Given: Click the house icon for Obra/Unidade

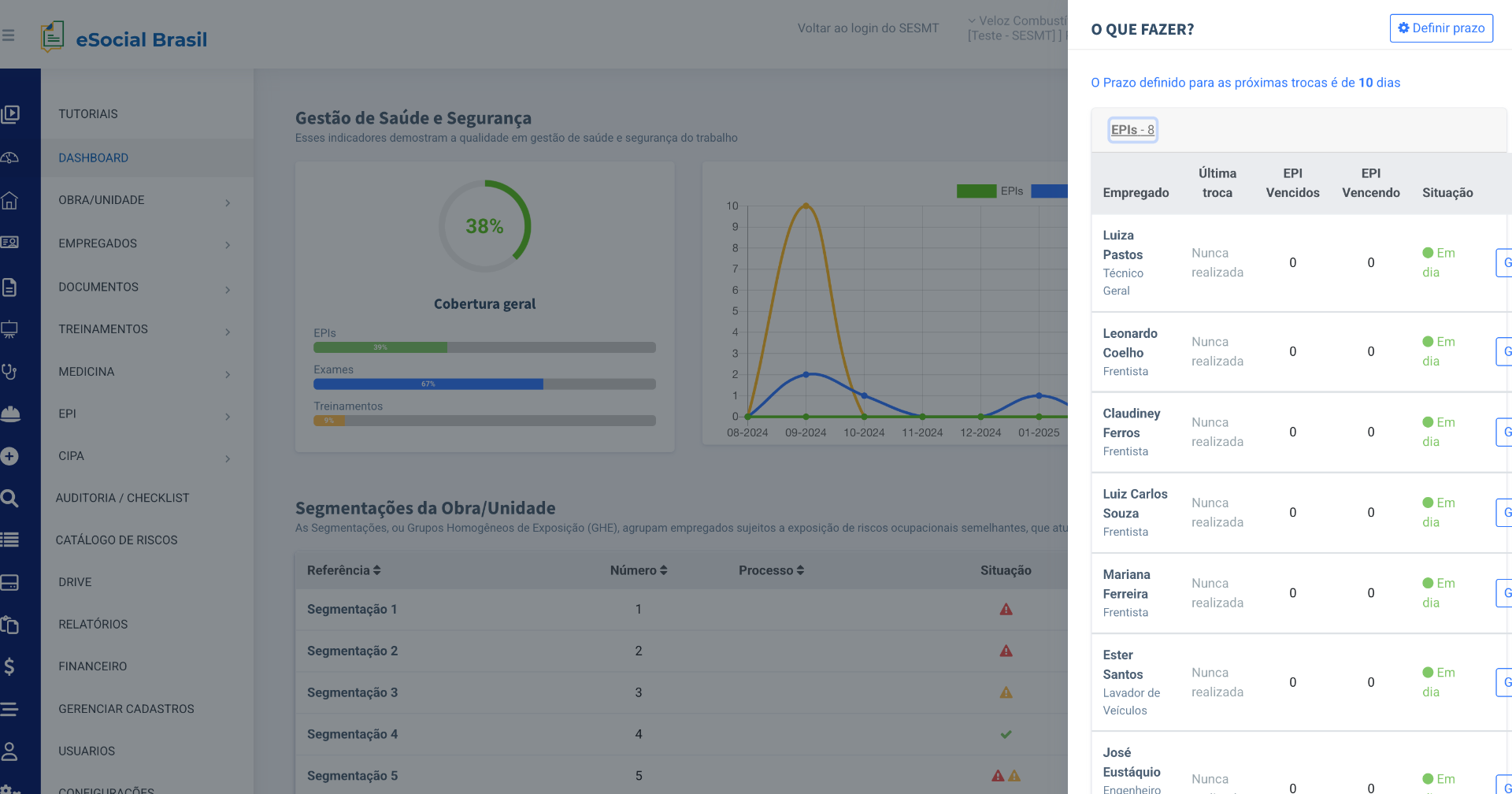Looking at the screenshot, I should [9, 201].
